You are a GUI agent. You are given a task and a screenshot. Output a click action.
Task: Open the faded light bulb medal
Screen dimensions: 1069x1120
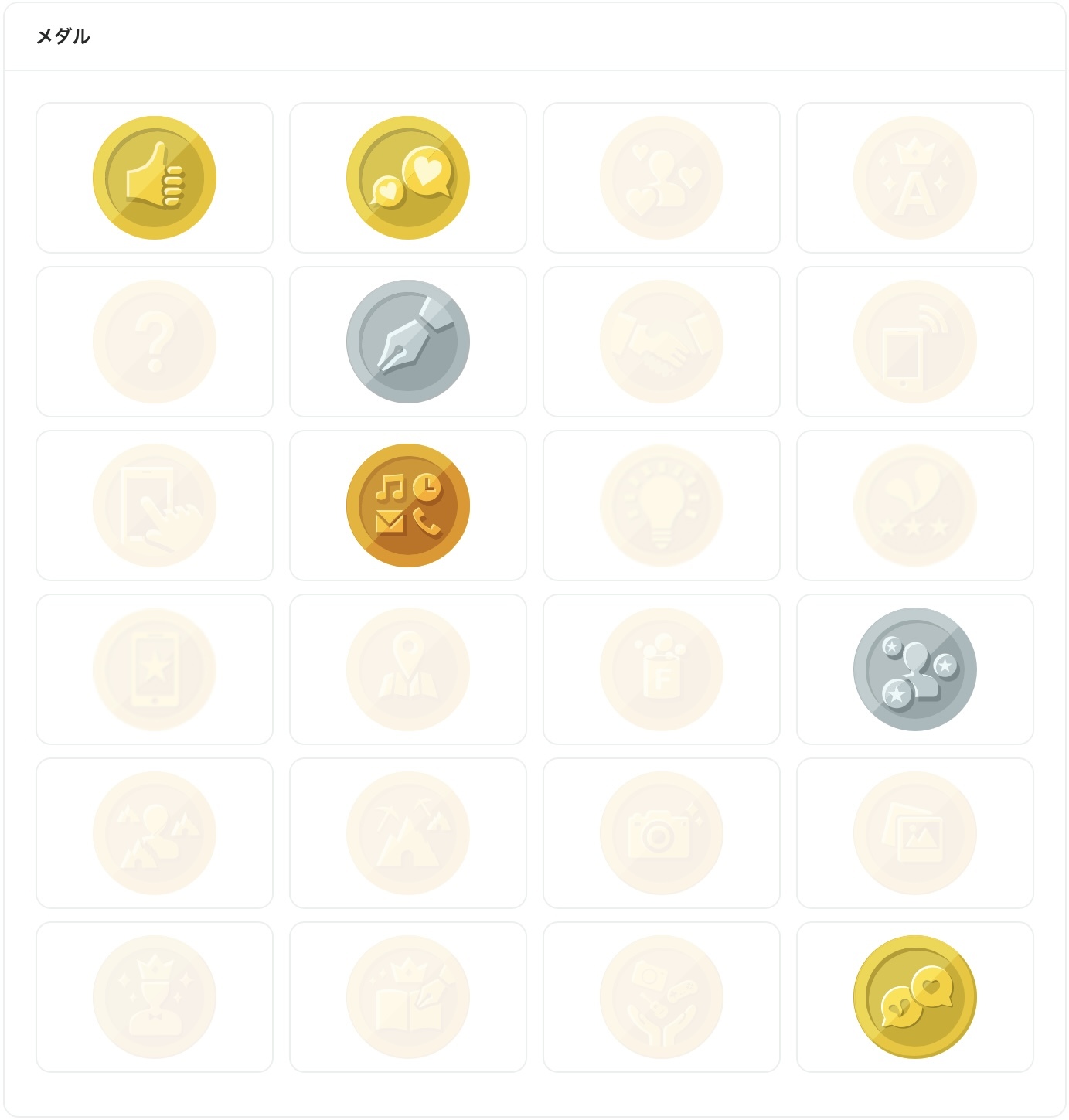click(662, 506)
